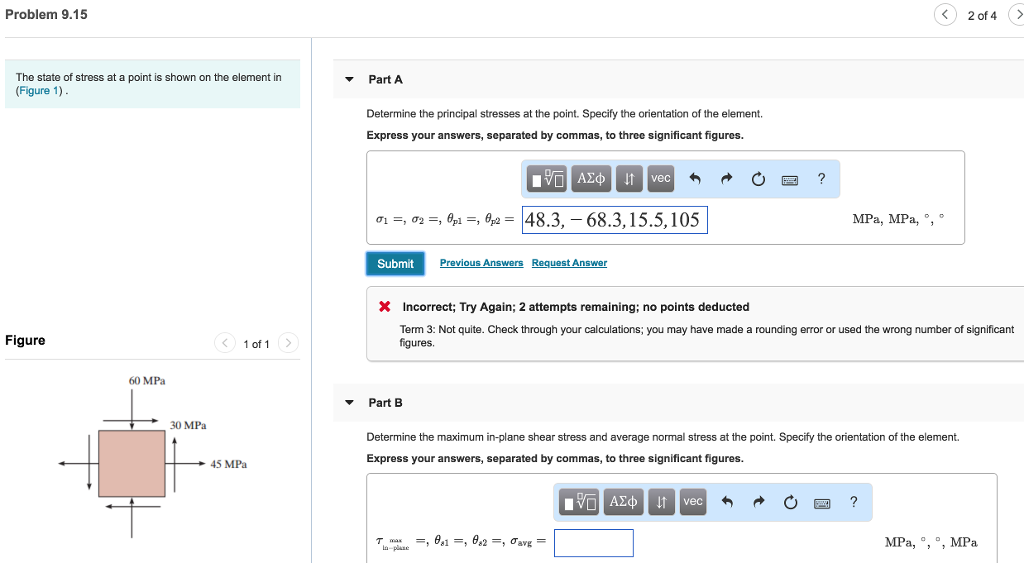Click vec button in Part A toolbar
Viewport: 1024px width, 563px height.
[x=660, y=178]
